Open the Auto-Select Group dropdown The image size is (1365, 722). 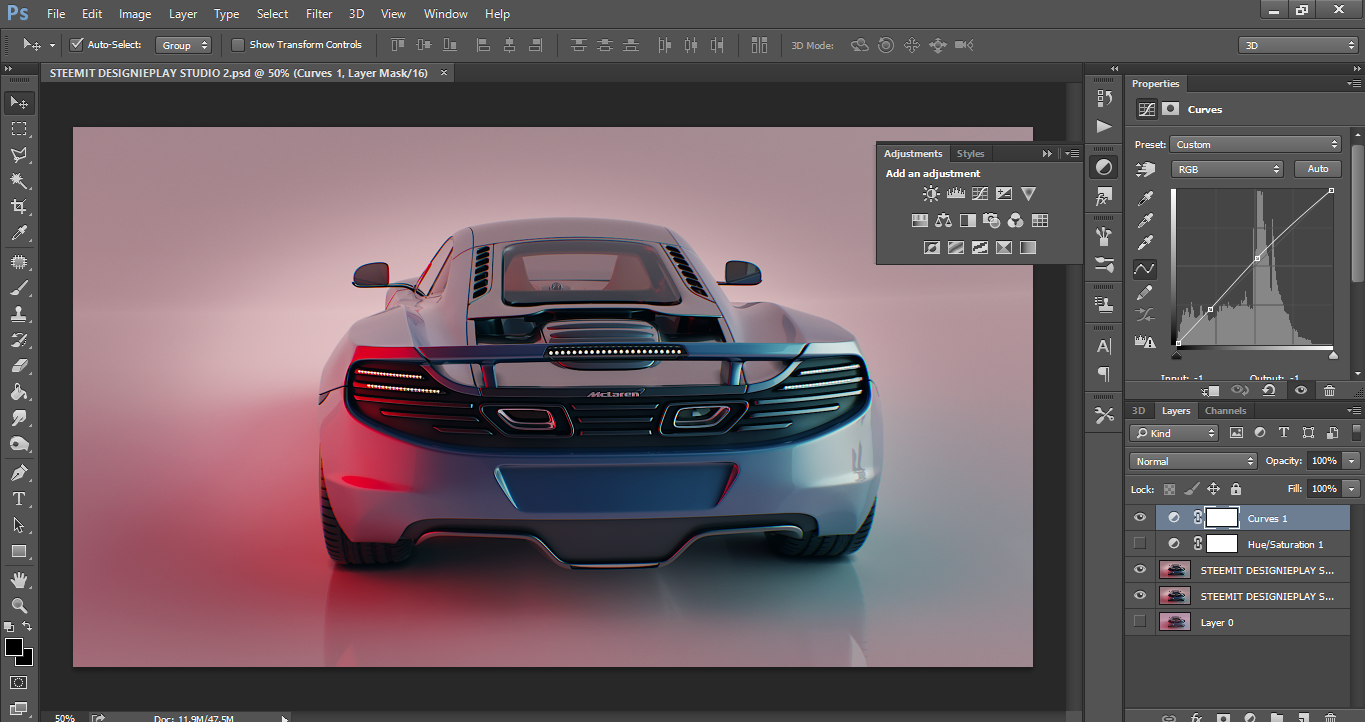coord(185,45)
